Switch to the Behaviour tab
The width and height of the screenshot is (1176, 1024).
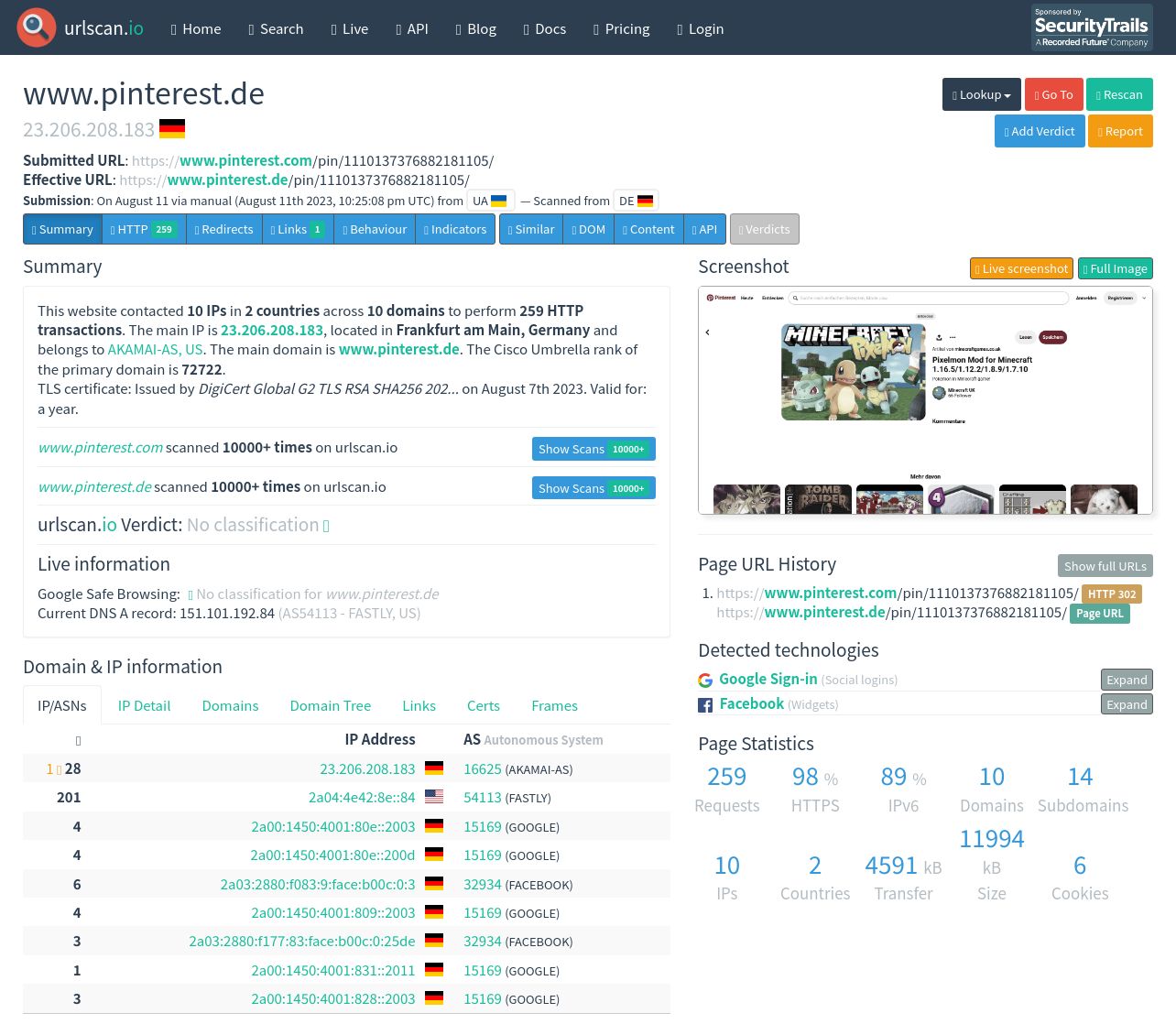[x=375, y=229]
